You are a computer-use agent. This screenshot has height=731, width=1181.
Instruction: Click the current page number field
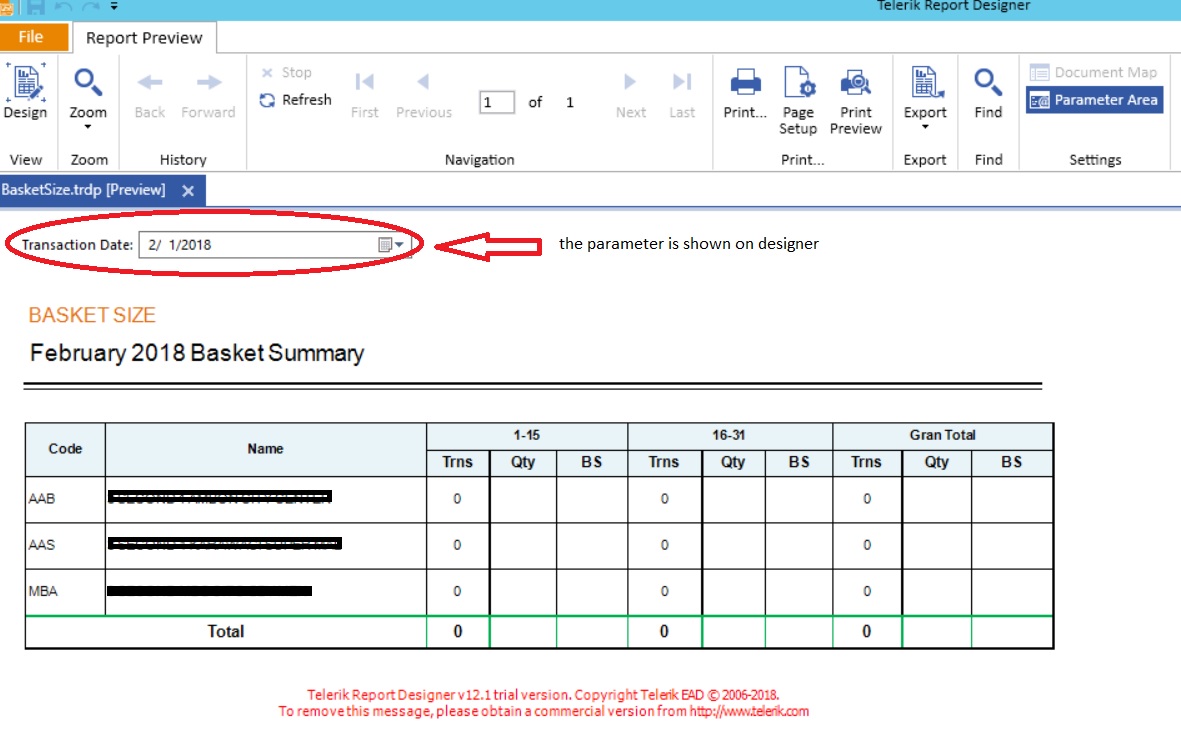[496, 102]
